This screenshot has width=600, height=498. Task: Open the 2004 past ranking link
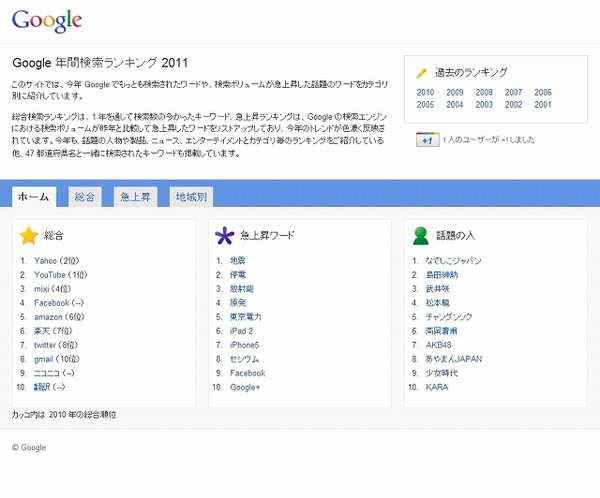(x=455, y=104)
